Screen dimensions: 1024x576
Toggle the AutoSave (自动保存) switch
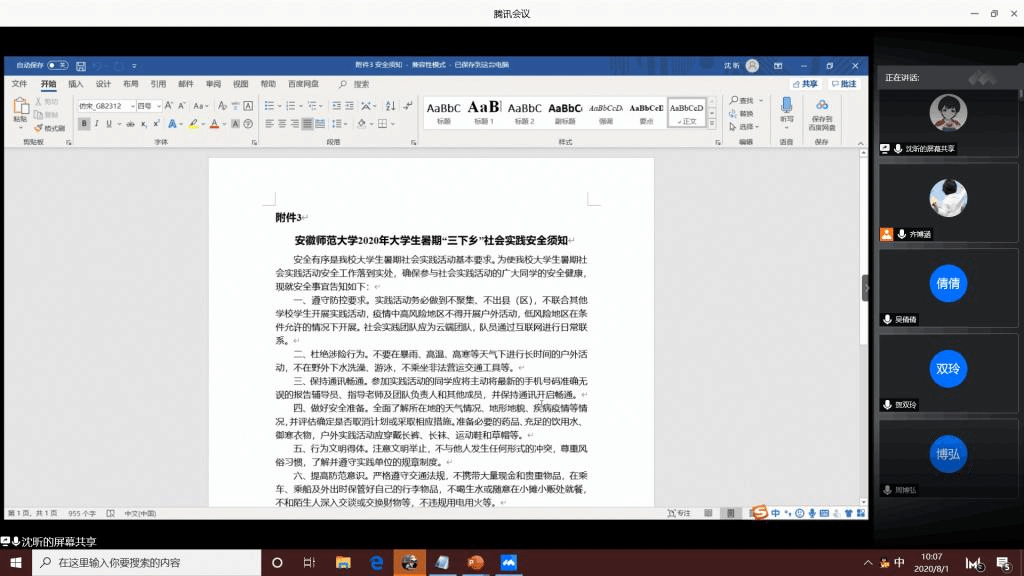pos(58,65)
